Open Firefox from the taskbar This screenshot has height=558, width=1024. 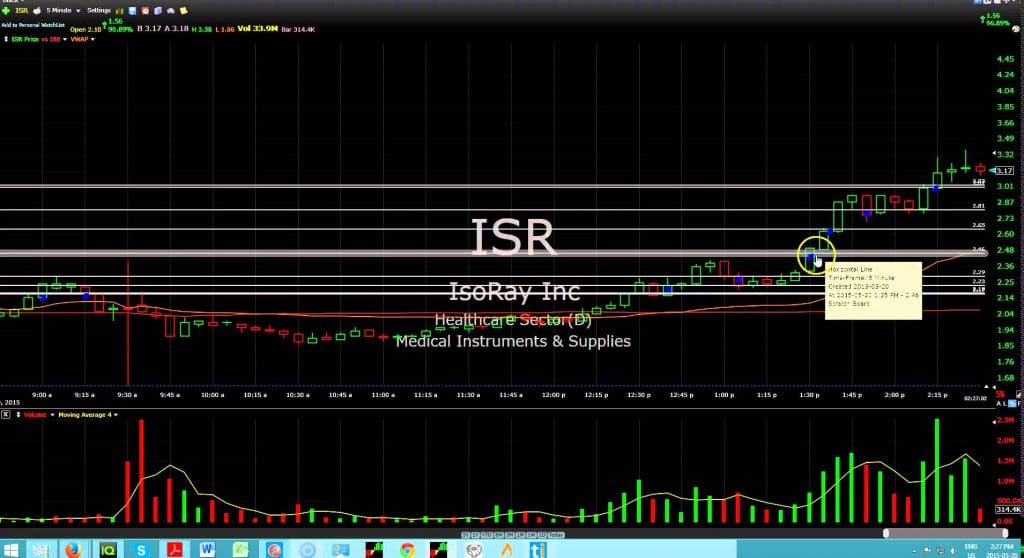73,550
